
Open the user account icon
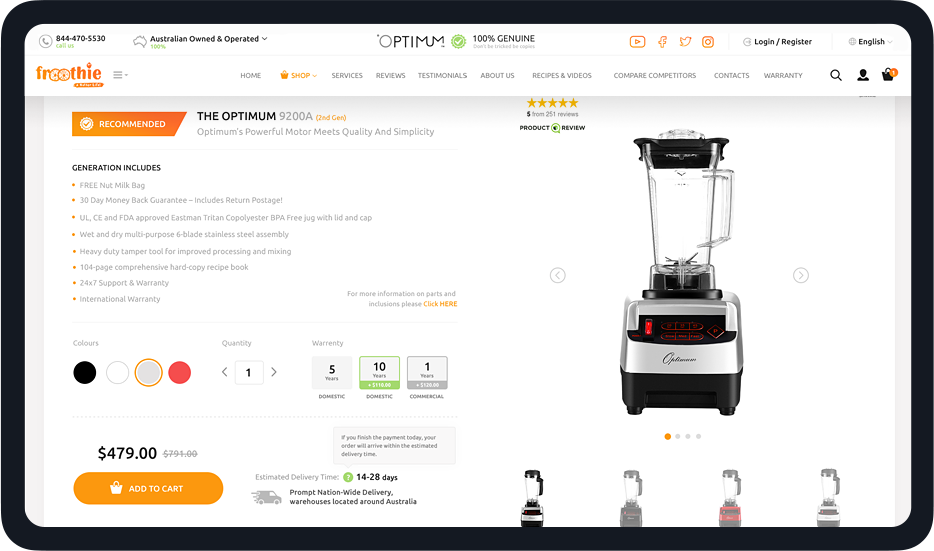[x=863, y=75]
